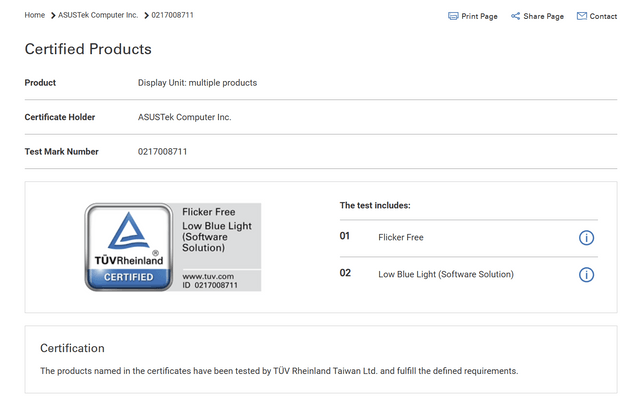
Task: Click the TÜVRheinland Certified logo badge
Action: (x=129, y=247)
